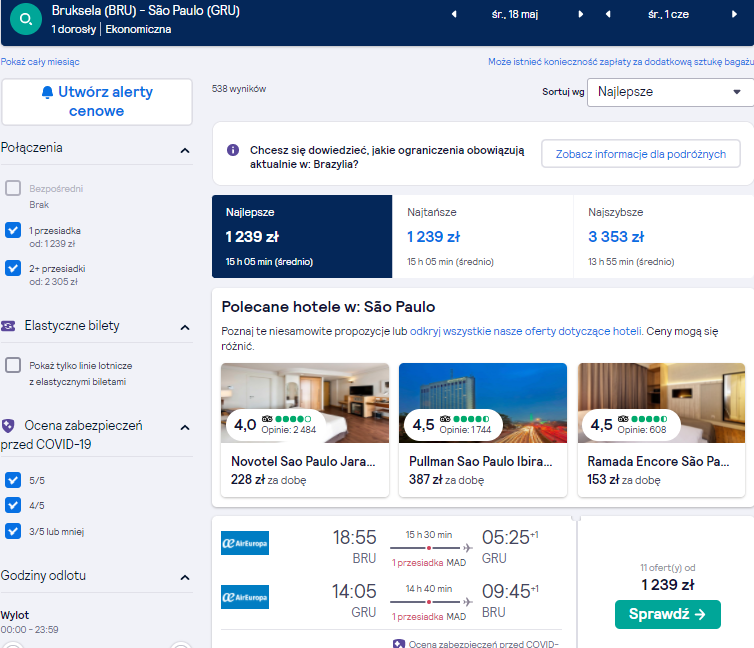The height and width of the screenshot is (648, 754).
Task: Enable only airlines with flexible tickets
Action: 13,365
